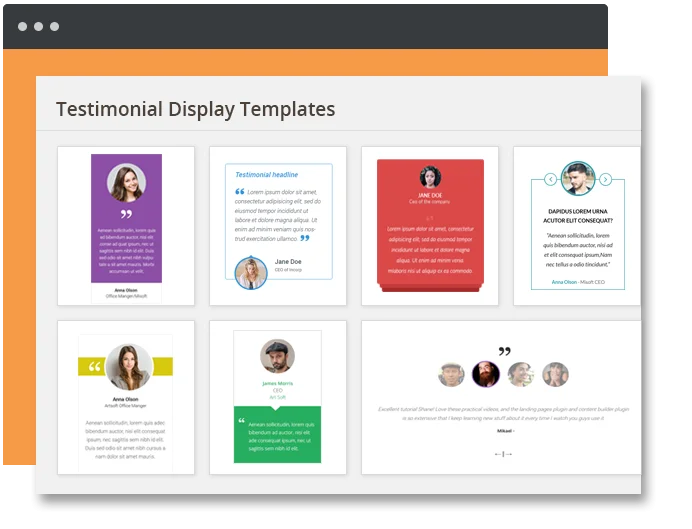
Task: Click the next arrow in teal template
Action: 606,180
